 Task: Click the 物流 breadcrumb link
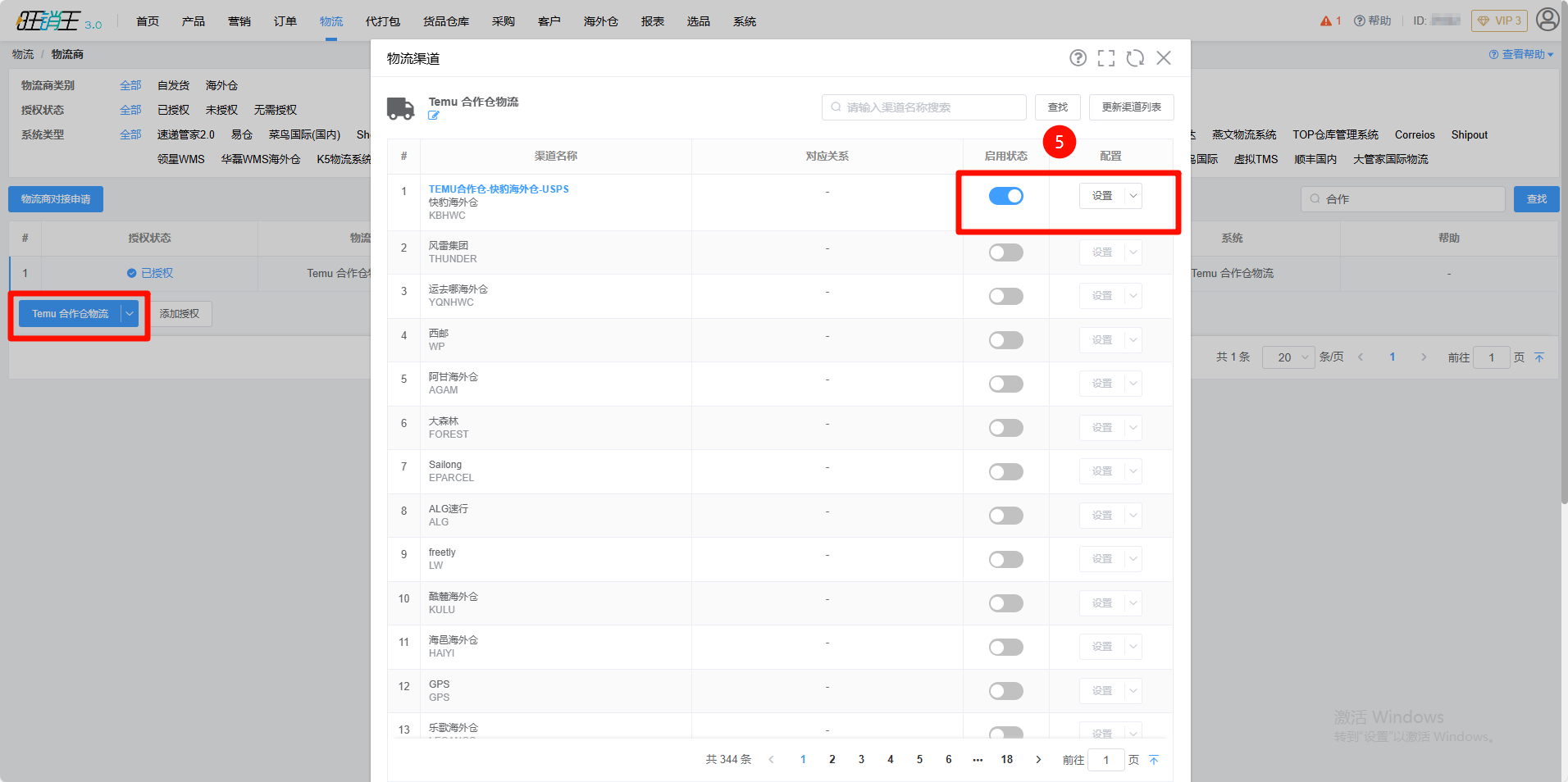click(23, 54)
